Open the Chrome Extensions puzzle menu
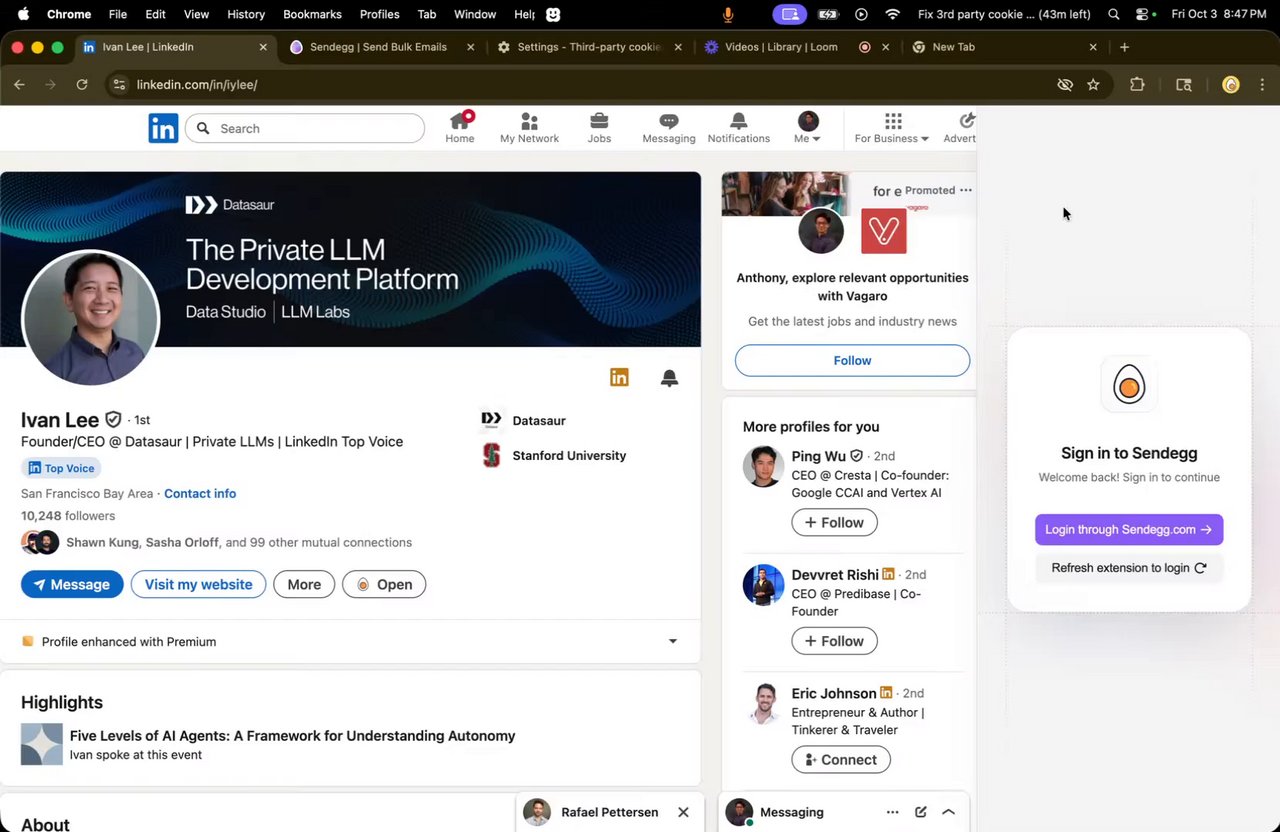 click(x=1137, y=85)
